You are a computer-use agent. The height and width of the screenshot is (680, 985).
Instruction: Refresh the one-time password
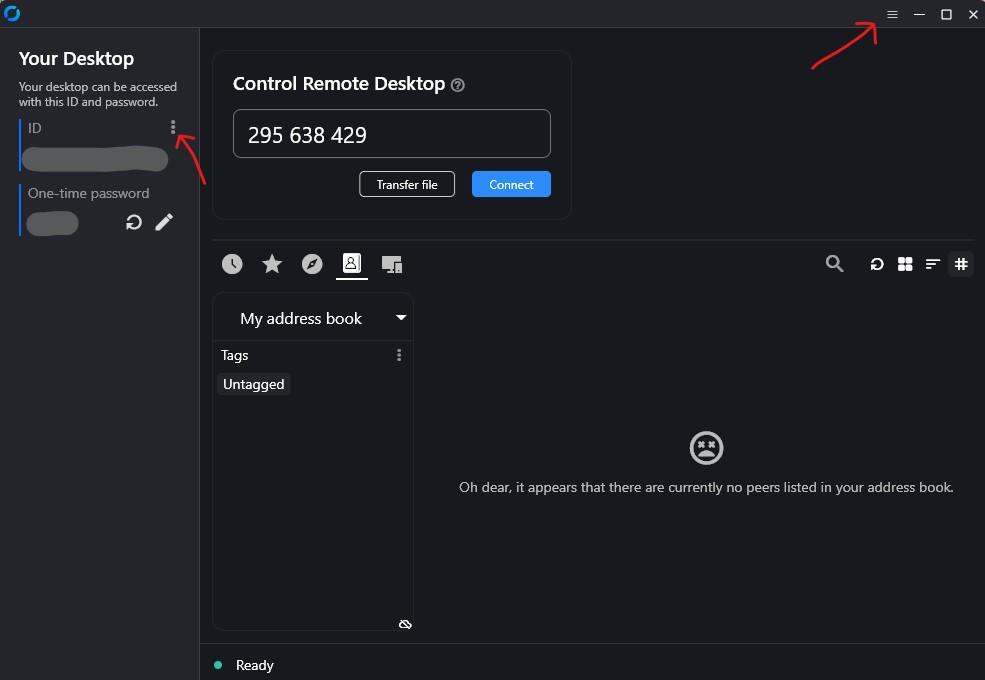[133, 222]
